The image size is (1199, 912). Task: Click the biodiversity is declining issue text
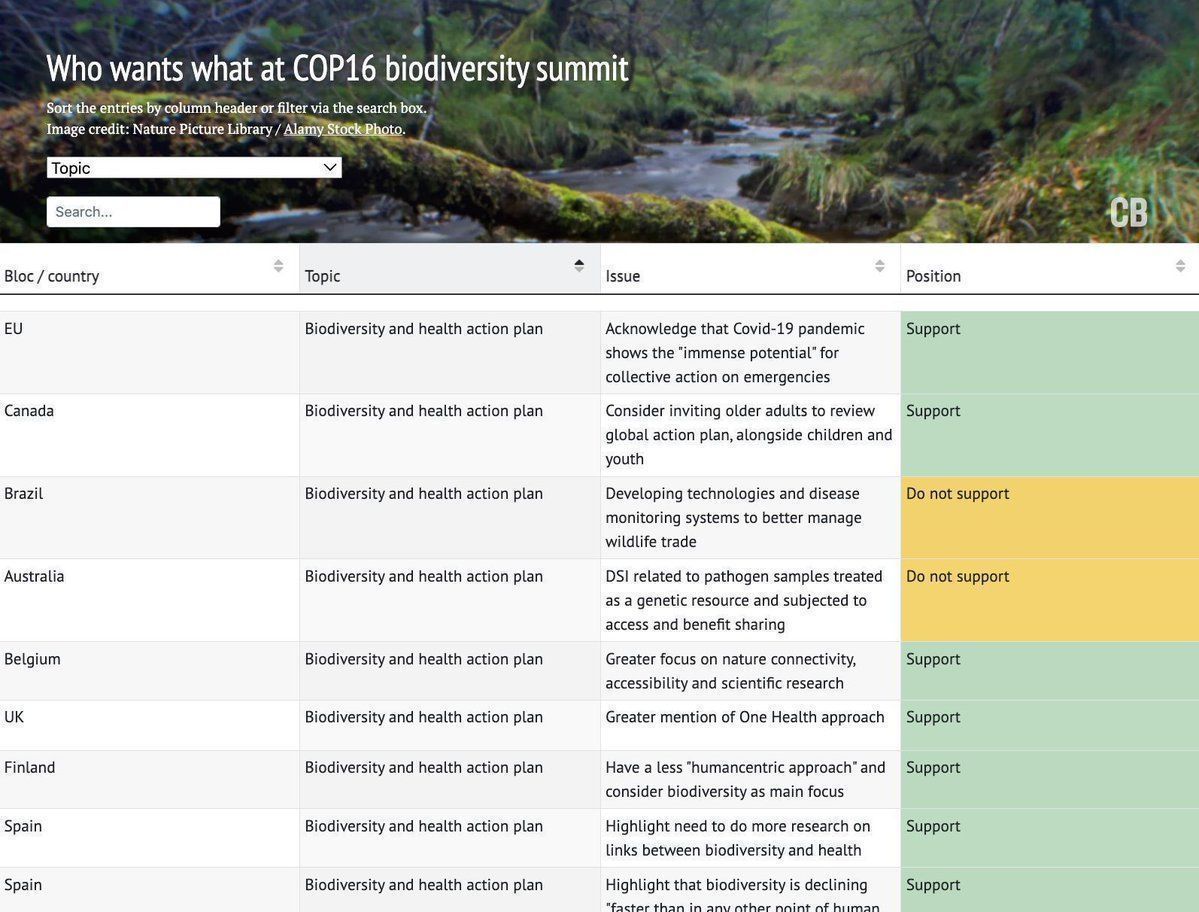point(742,895)
